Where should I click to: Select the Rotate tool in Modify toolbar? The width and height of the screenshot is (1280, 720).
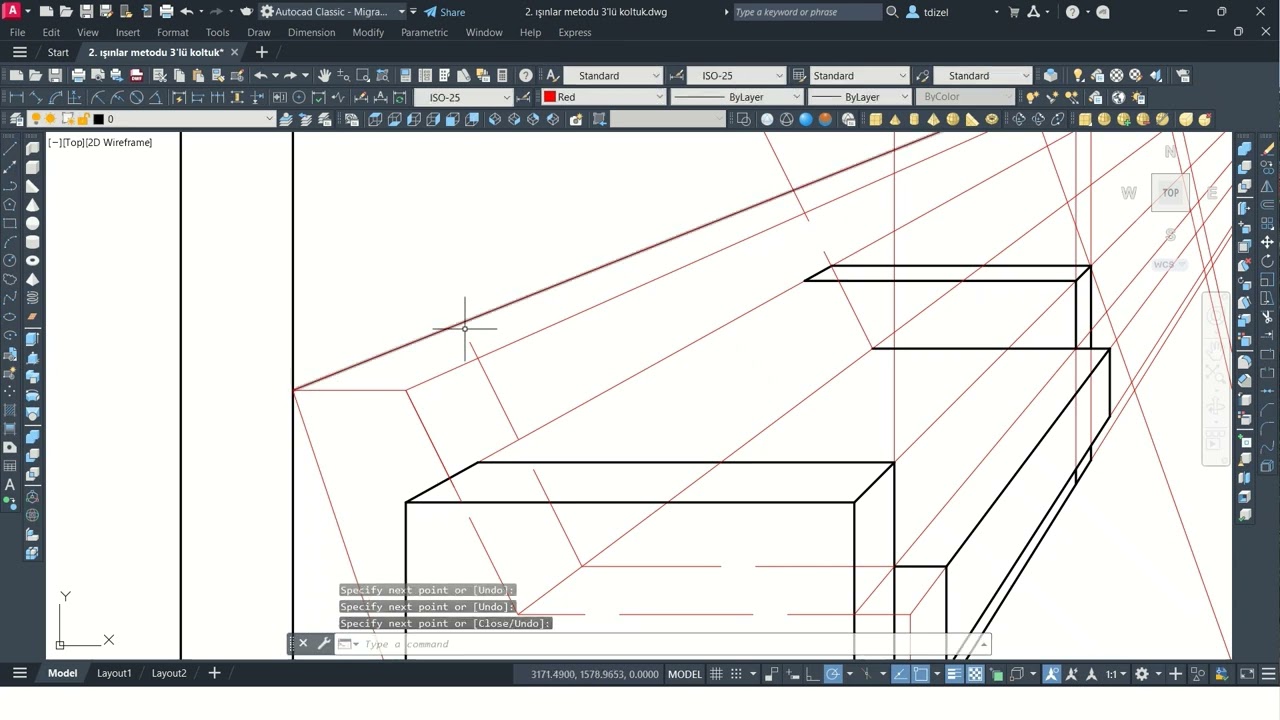pos(1268,261)
